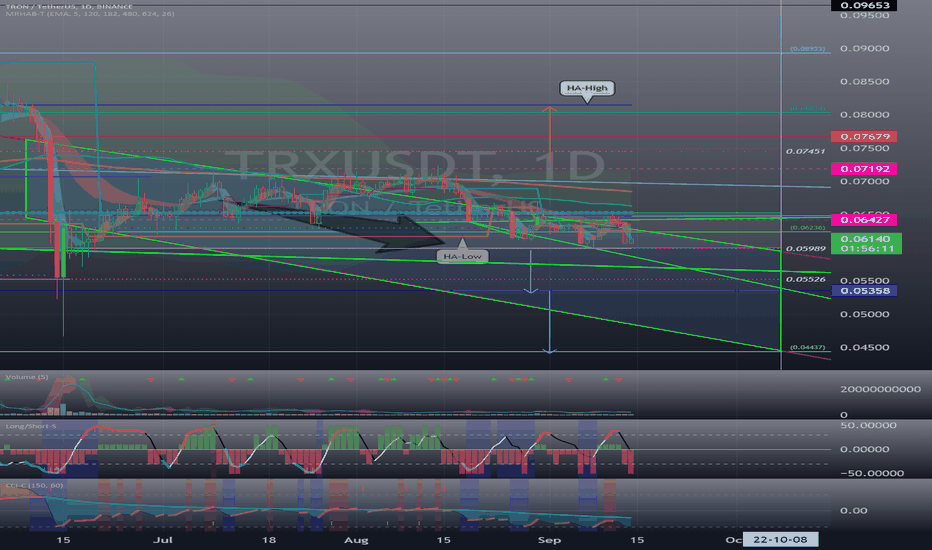The width and height of the screenshot is (932, 550).
Task: Click the Volume (5) indicator label
Action: [27, 377]
